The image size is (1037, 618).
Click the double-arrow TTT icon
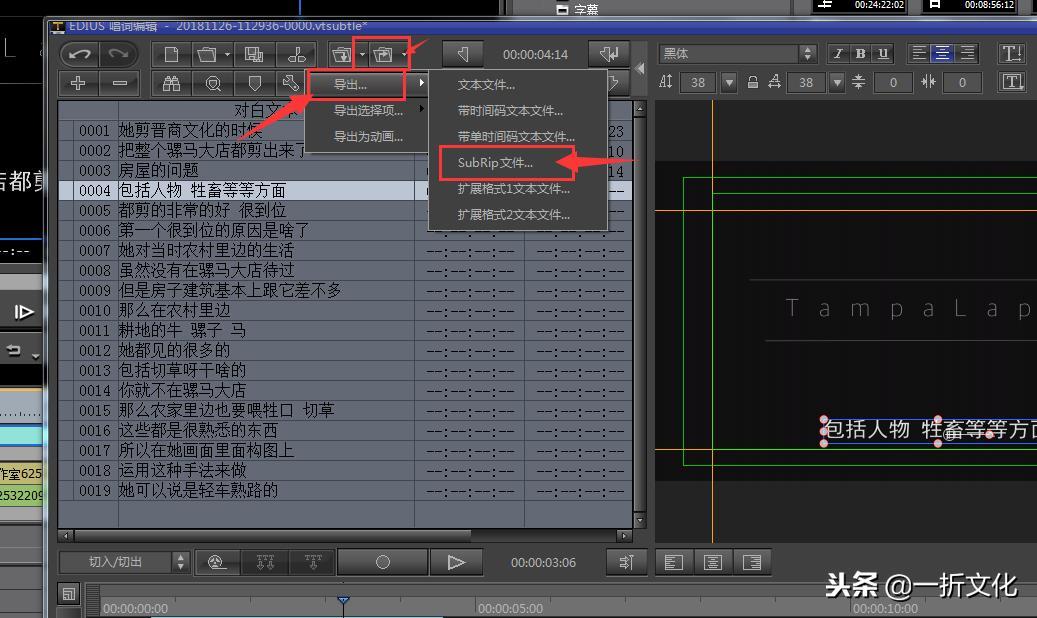265,562
